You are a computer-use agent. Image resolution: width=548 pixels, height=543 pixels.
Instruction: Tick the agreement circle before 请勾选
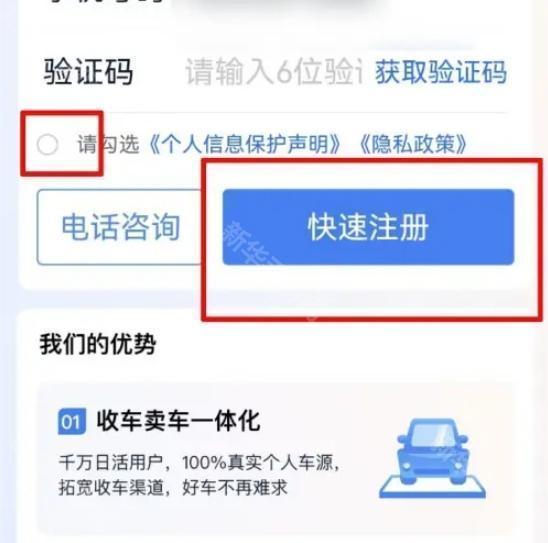[x=48, y=144]
